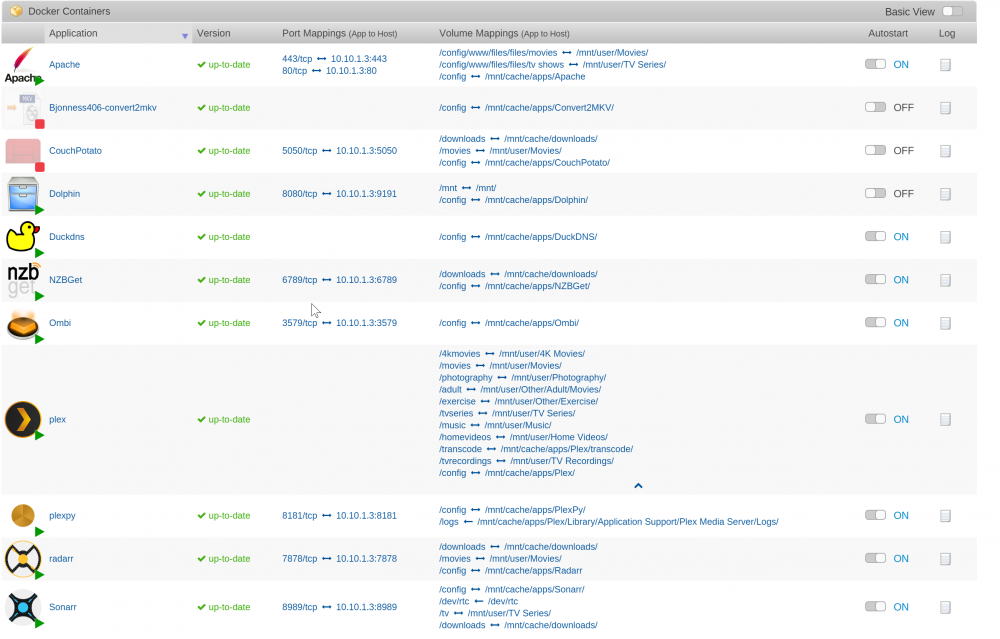1000x639 pixels.
Task: View the NZBGet log
Action: click(946, 280)
